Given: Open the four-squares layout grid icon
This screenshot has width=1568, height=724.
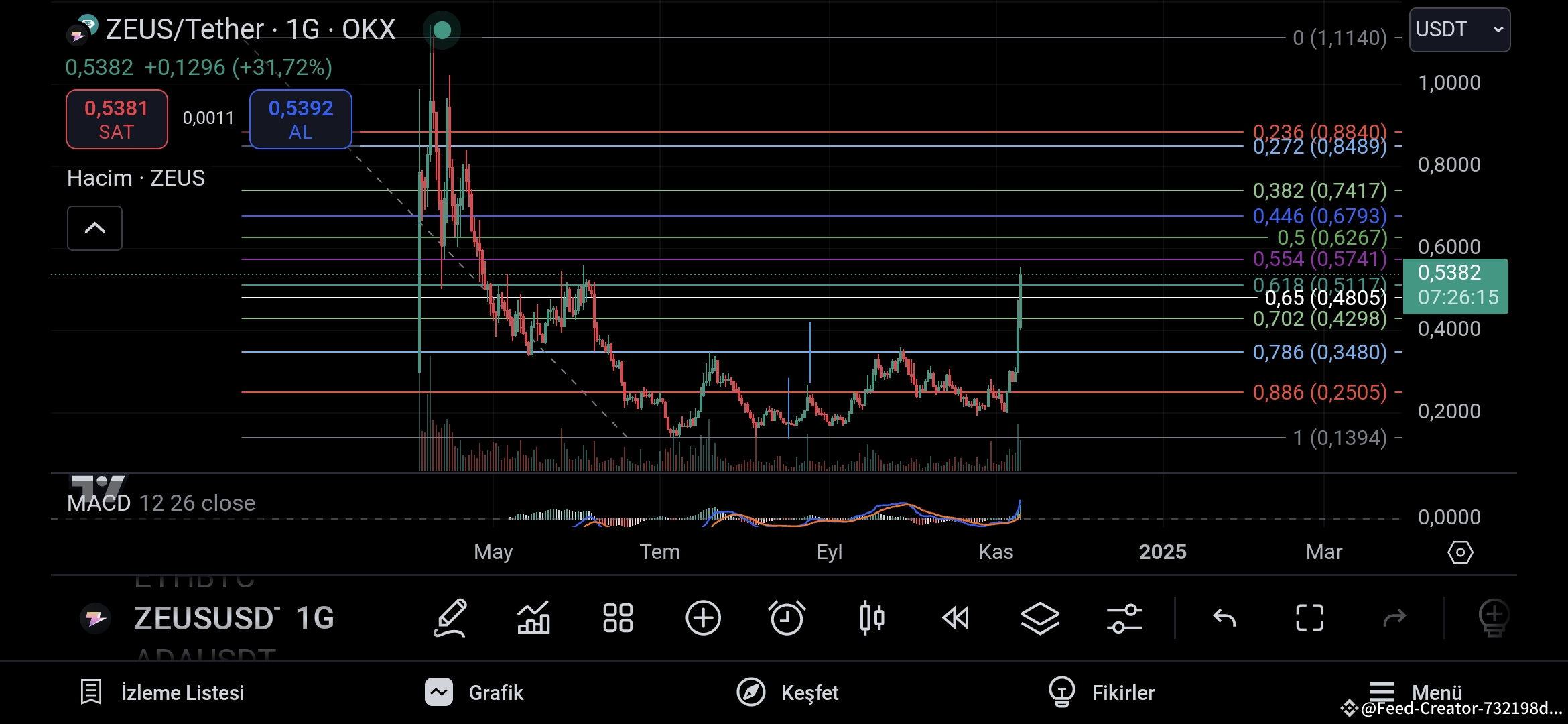Looking at the screenshot, I should [x=618, y=617].
